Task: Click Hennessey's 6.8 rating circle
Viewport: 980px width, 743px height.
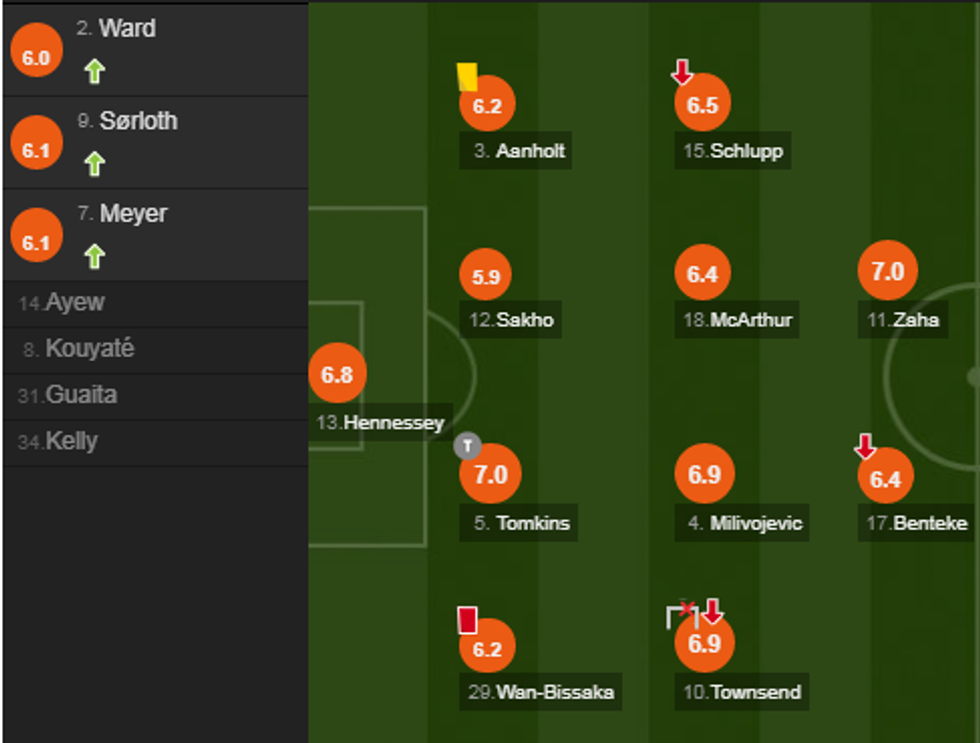Action: pos(338,375)
